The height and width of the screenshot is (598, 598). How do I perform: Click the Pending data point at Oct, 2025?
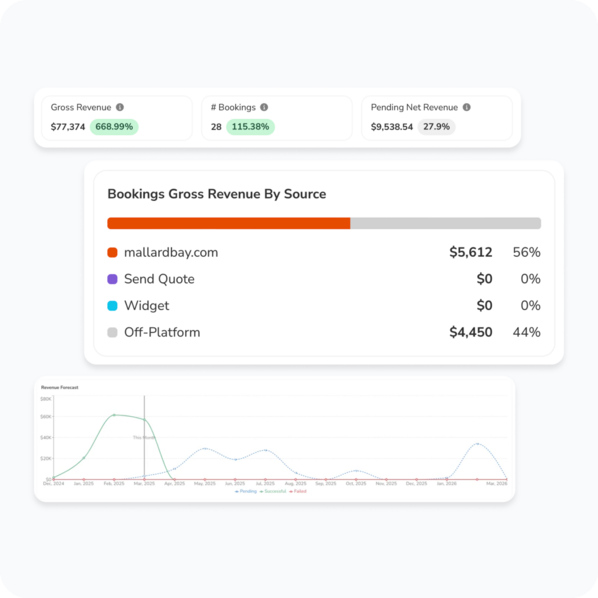(x=356, y=471)
